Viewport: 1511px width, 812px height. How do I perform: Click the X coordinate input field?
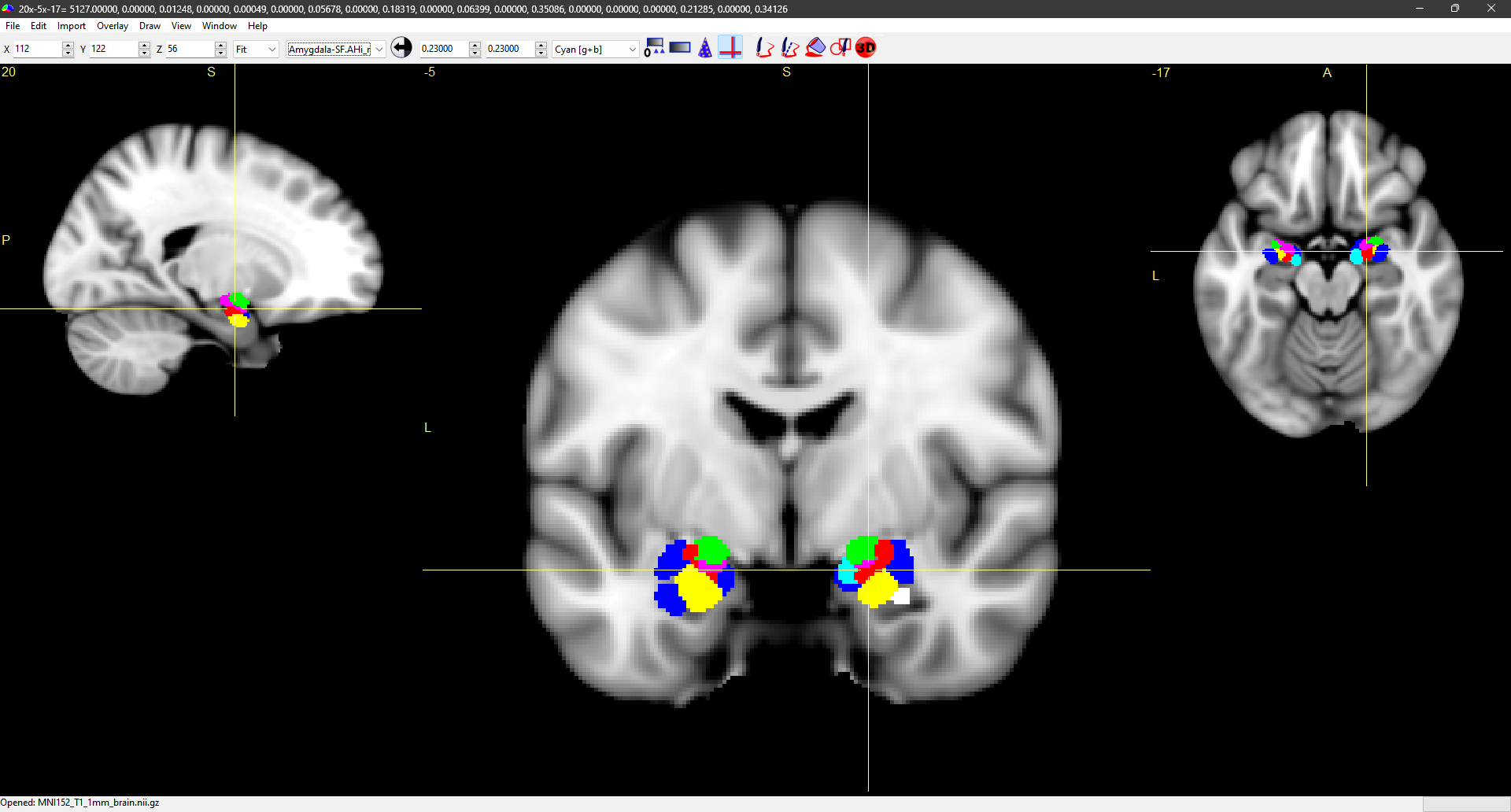pyautogui.click(x=36, y=49)
